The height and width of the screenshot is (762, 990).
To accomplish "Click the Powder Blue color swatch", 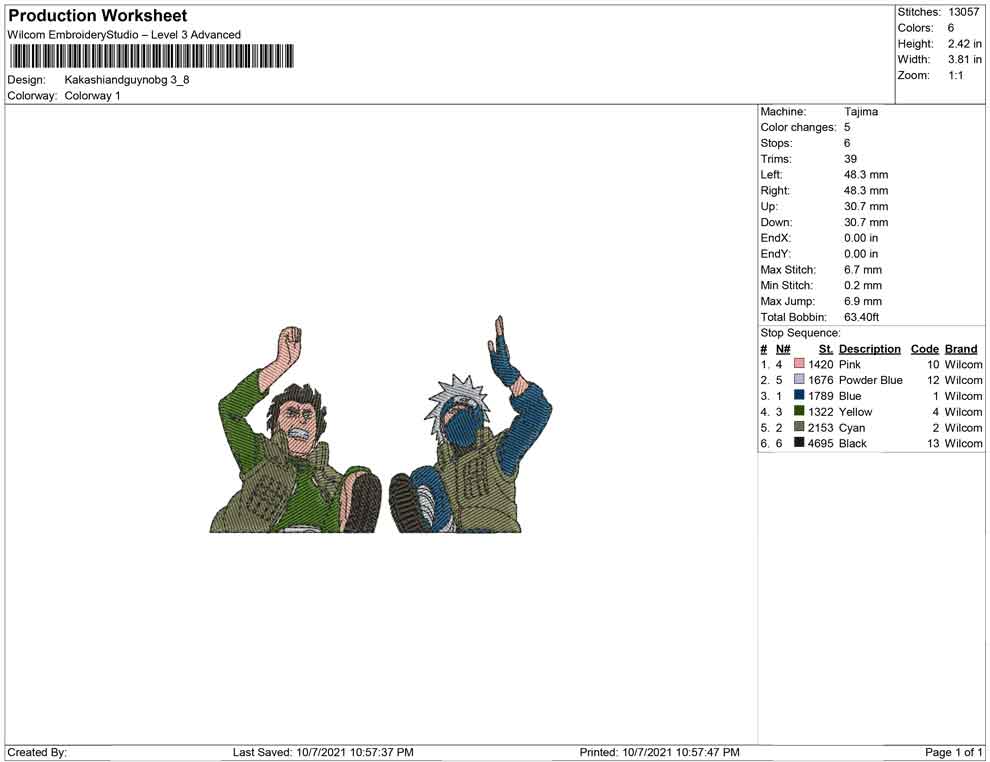I will pos(799,379).
